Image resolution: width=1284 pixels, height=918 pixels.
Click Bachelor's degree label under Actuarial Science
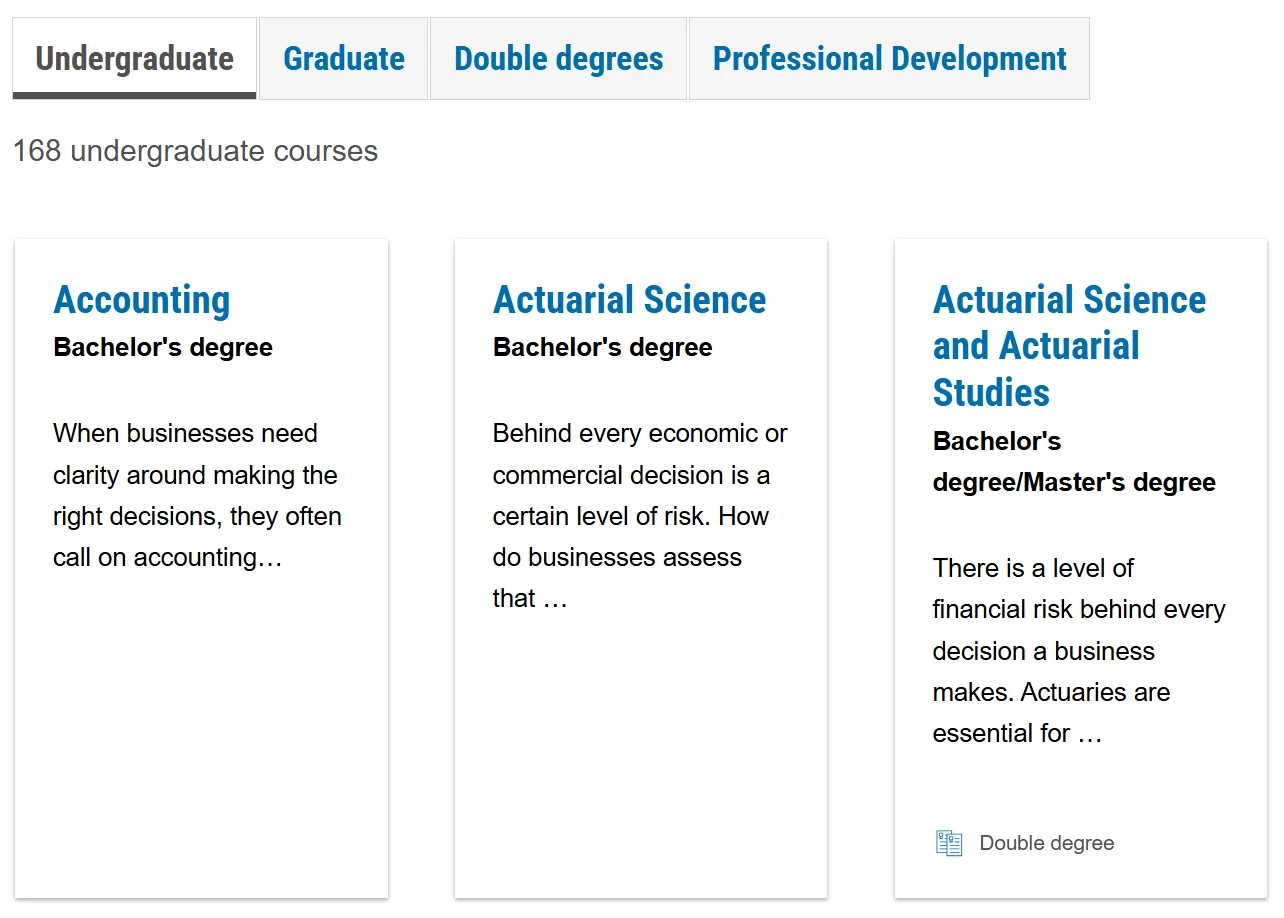pyautogui.click(x=602, y=348)
